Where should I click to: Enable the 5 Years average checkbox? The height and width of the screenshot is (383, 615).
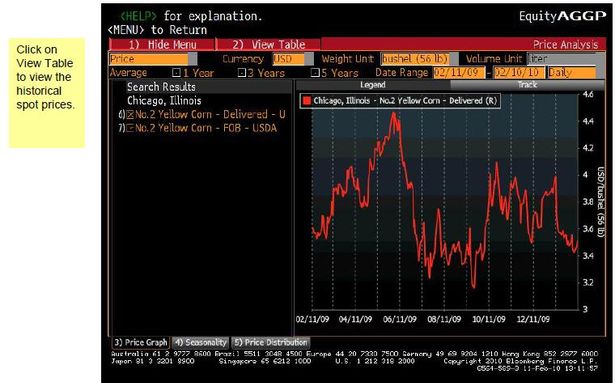pos(315,73)
